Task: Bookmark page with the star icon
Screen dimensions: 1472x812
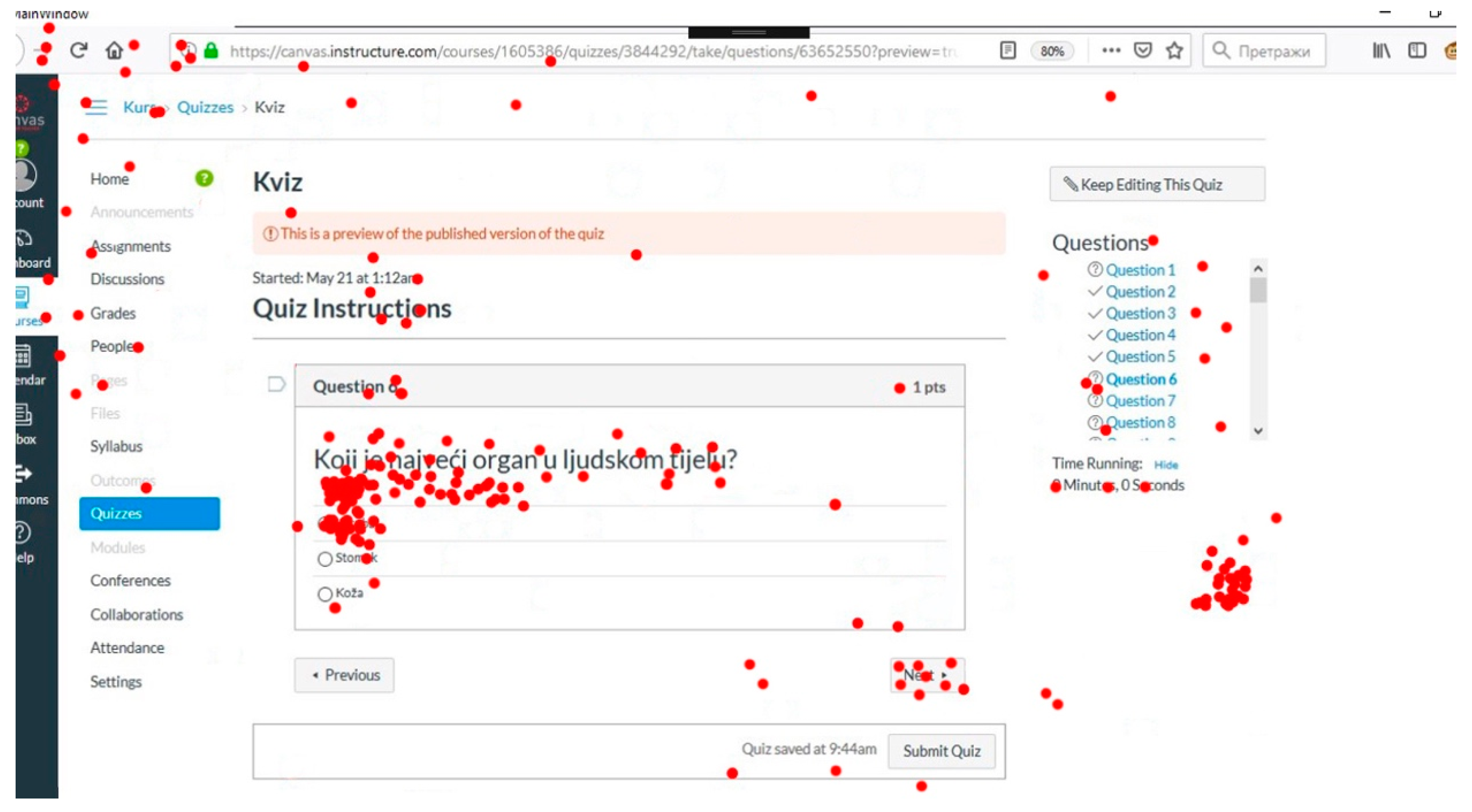Action: [1174, 51]
